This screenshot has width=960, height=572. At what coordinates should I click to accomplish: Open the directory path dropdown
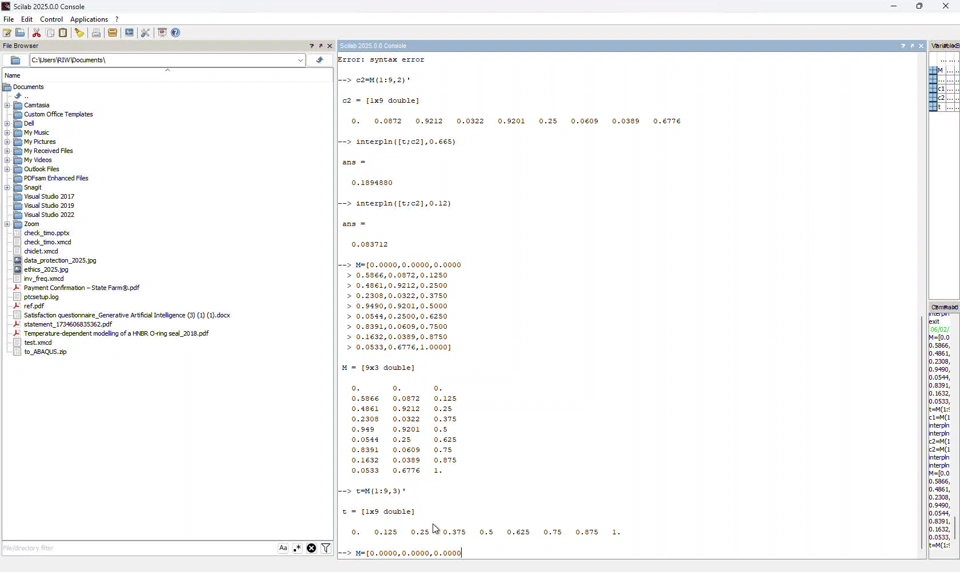(300, 60)
